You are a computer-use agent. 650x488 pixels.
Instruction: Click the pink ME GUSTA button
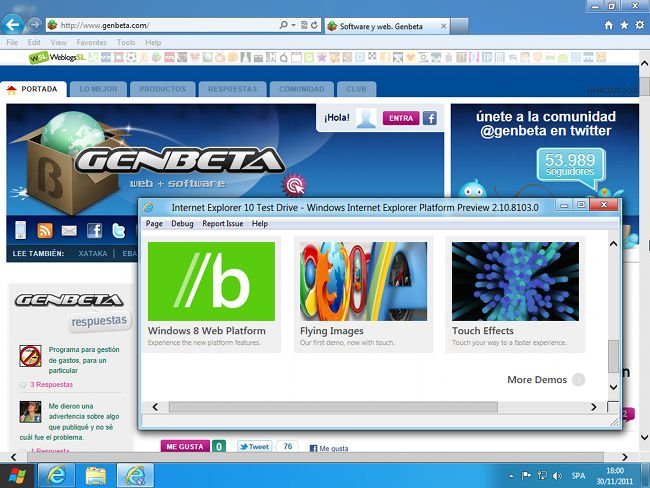tap(185, 447)
